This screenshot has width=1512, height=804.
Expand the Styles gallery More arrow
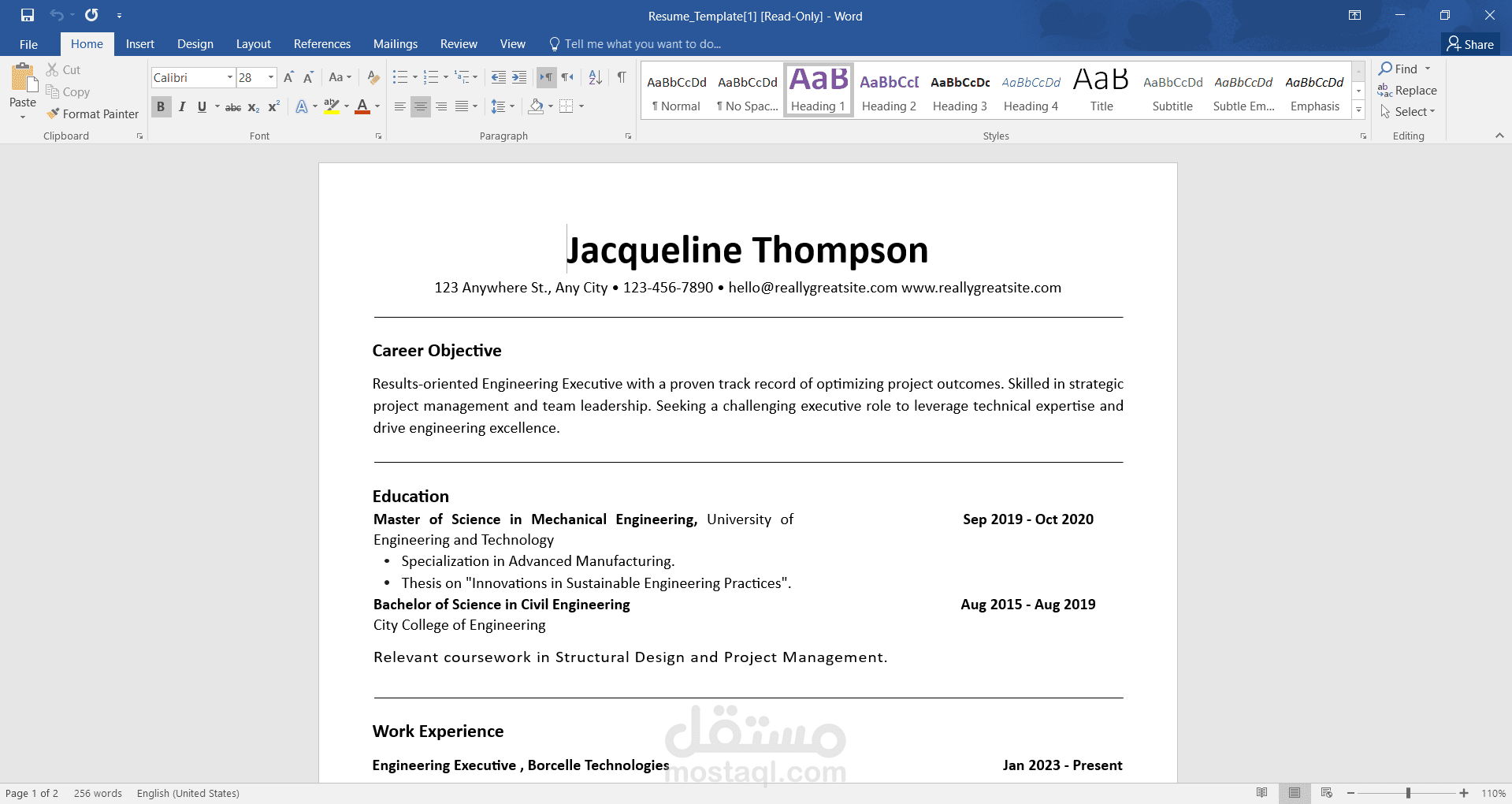pyautogui.click(x=1359, y=110)
